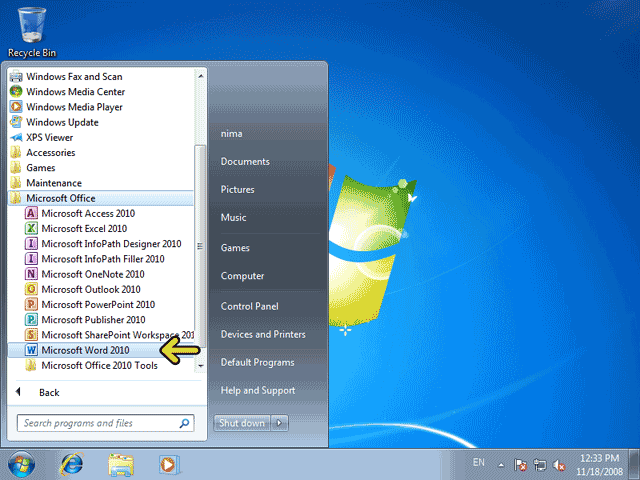The width and height of the screenshot is (640, 480).
Task: Click the clock in the system tray
Action: pyautogui.click(x=600, y=464)
